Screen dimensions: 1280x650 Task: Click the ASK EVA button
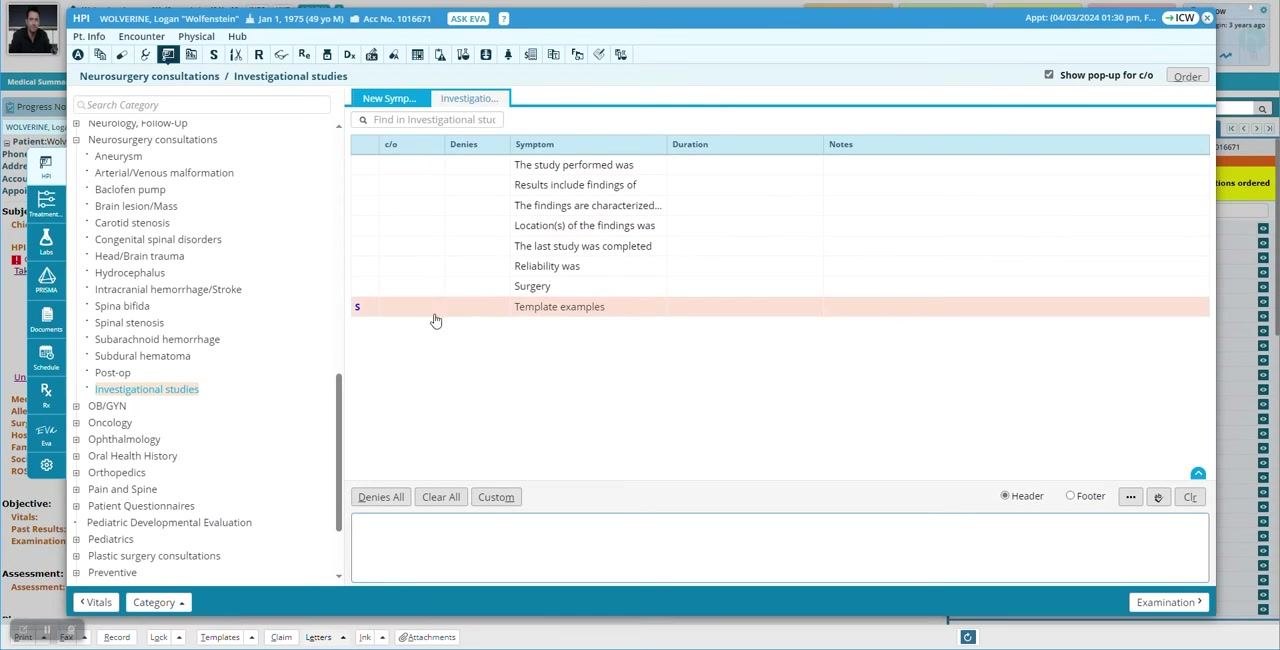[470, 19]
